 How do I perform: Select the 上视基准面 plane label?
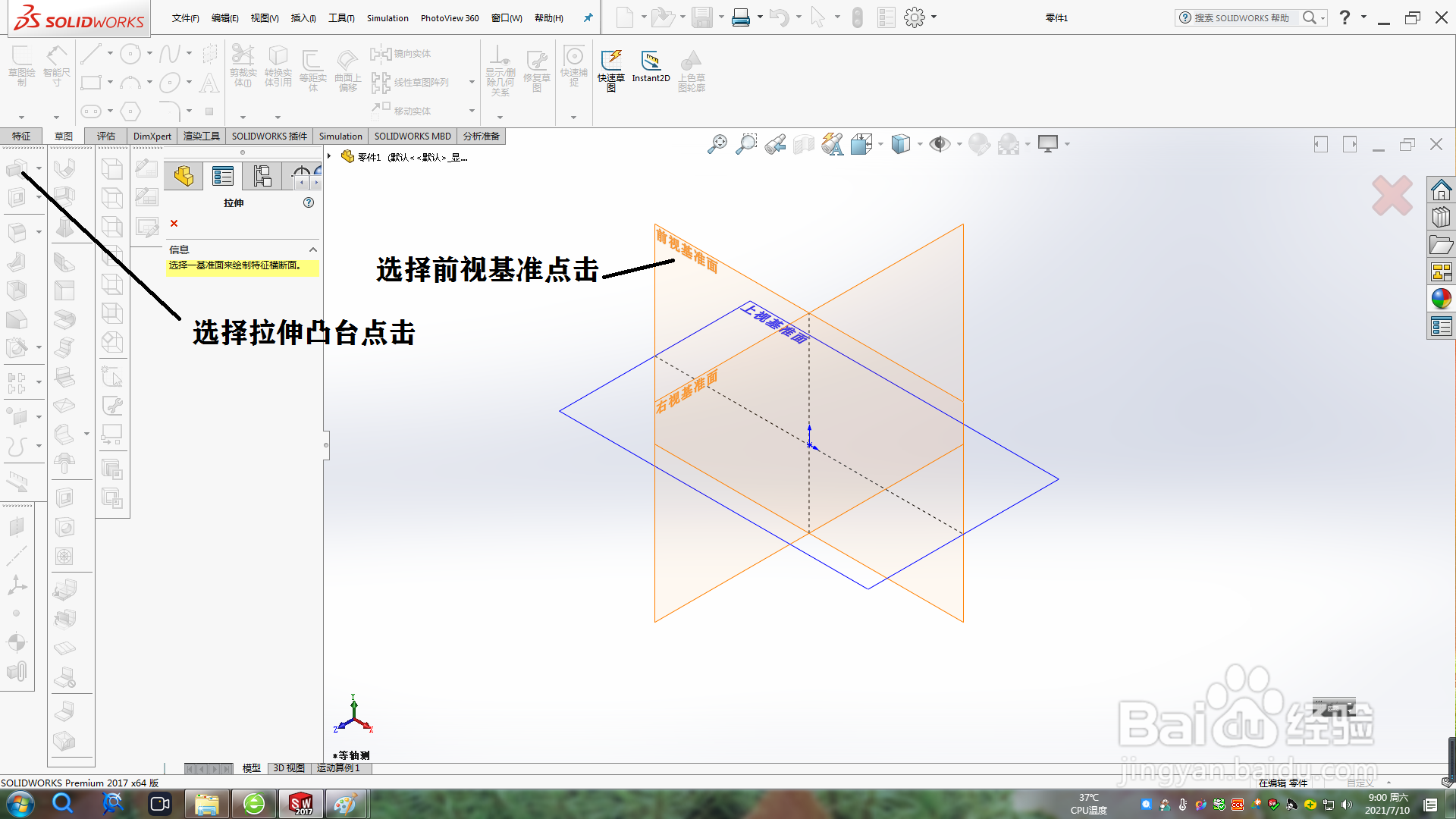click(774, 323)
